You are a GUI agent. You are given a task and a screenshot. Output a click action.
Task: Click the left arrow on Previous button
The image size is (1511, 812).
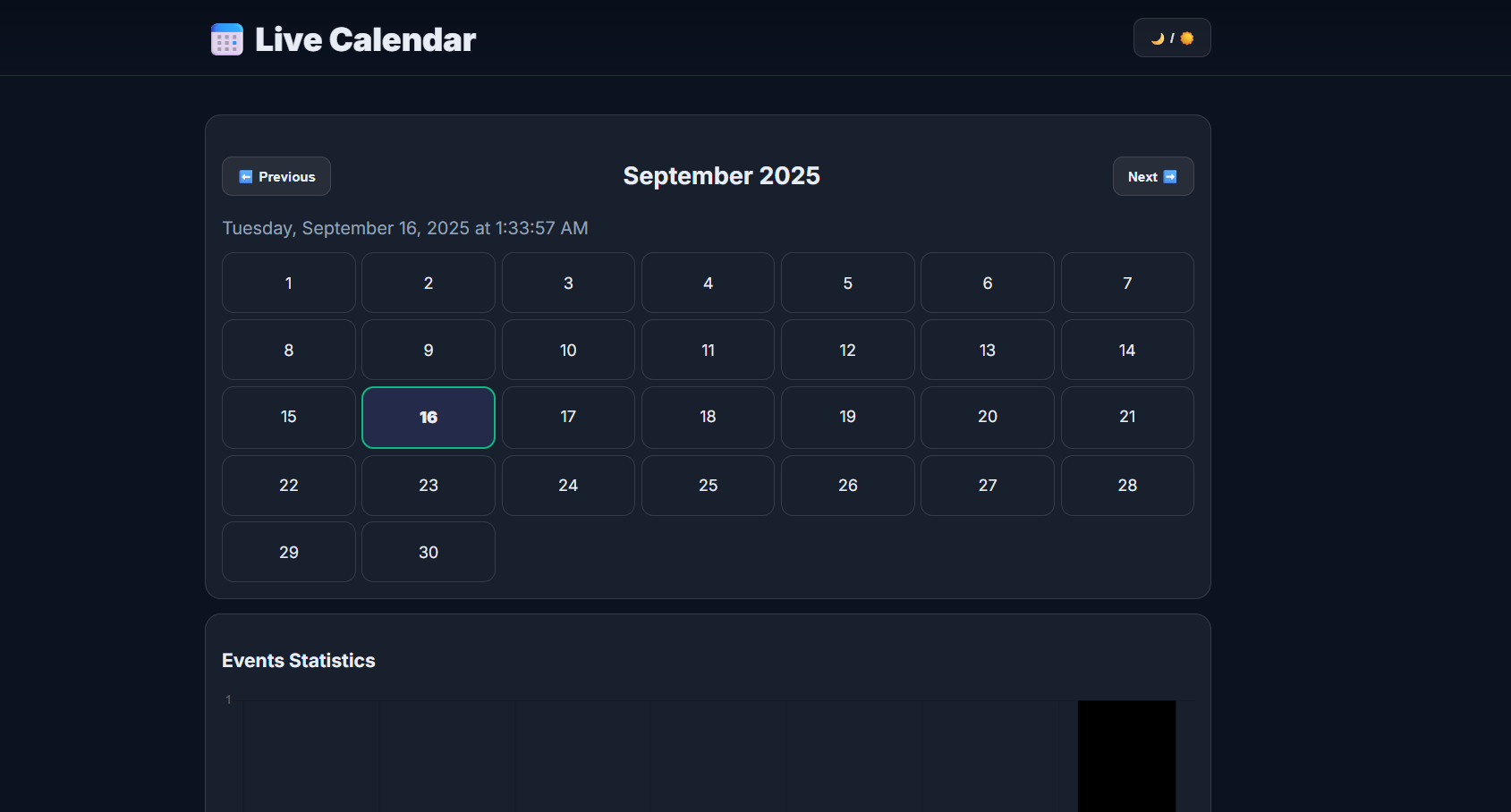[246, 176]
